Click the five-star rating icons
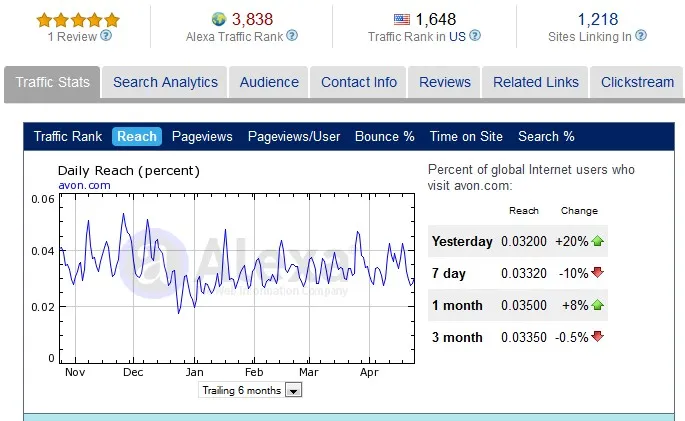 78,20
